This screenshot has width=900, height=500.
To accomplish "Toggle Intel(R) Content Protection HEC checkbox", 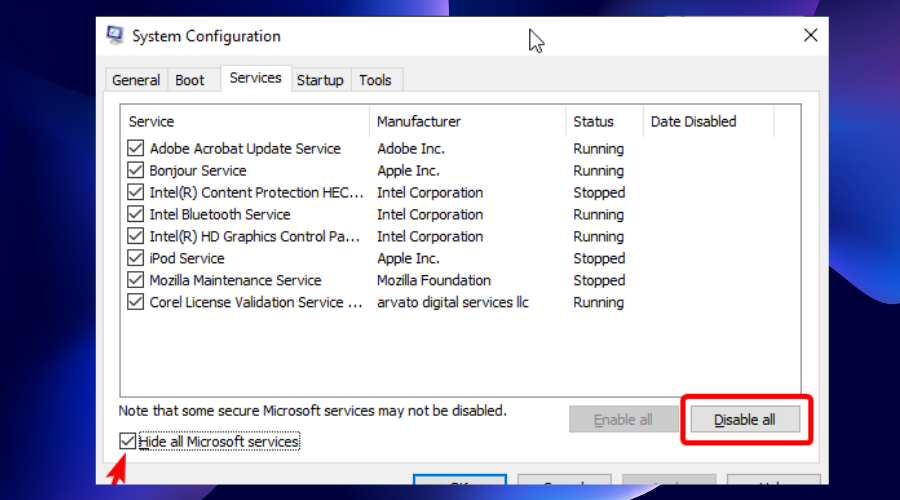I will [135, 192].
